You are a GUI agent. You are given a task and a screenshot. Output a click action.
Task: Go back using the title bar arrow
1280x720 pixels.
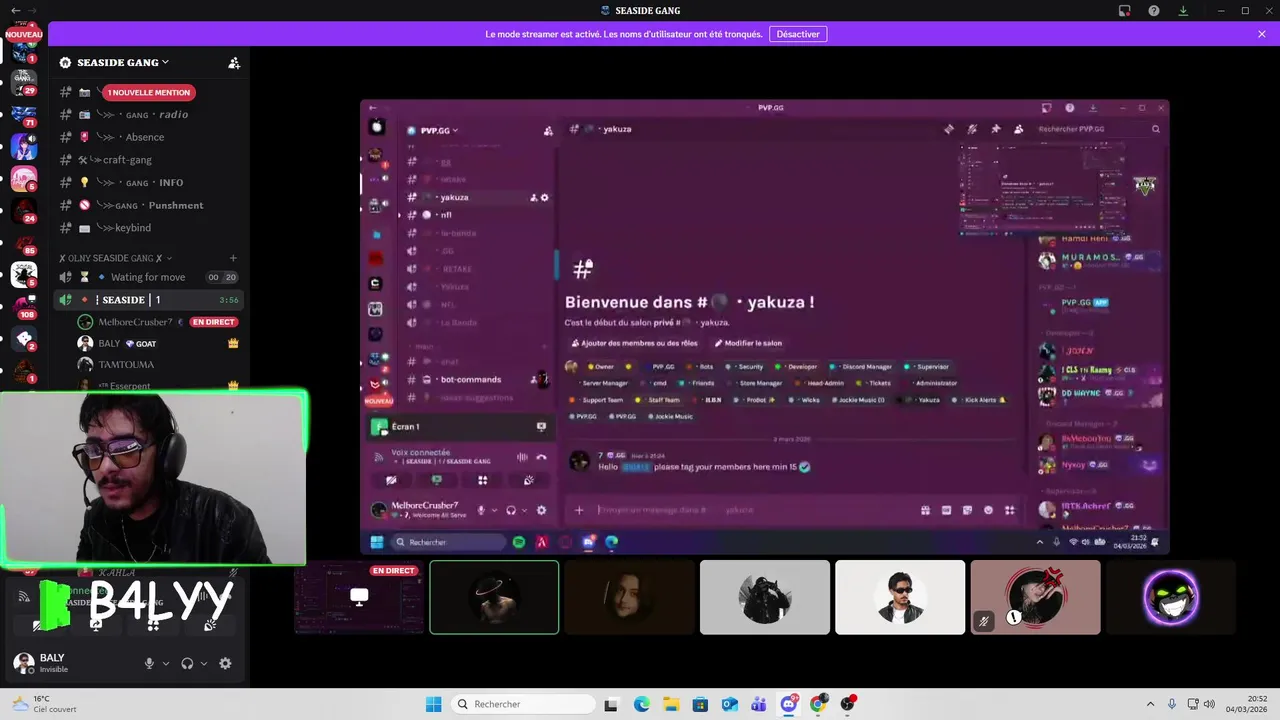15,11
